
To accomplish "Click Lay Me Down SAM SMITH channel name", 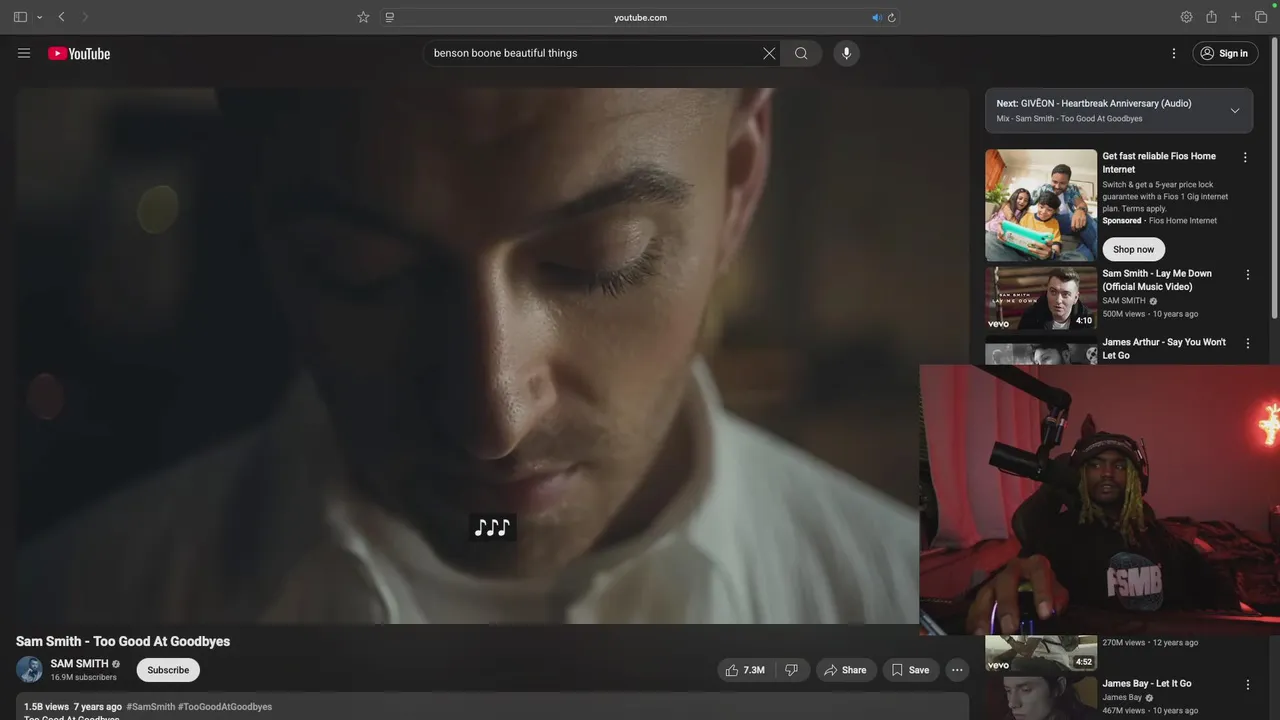I will [x=1124, y=301].
